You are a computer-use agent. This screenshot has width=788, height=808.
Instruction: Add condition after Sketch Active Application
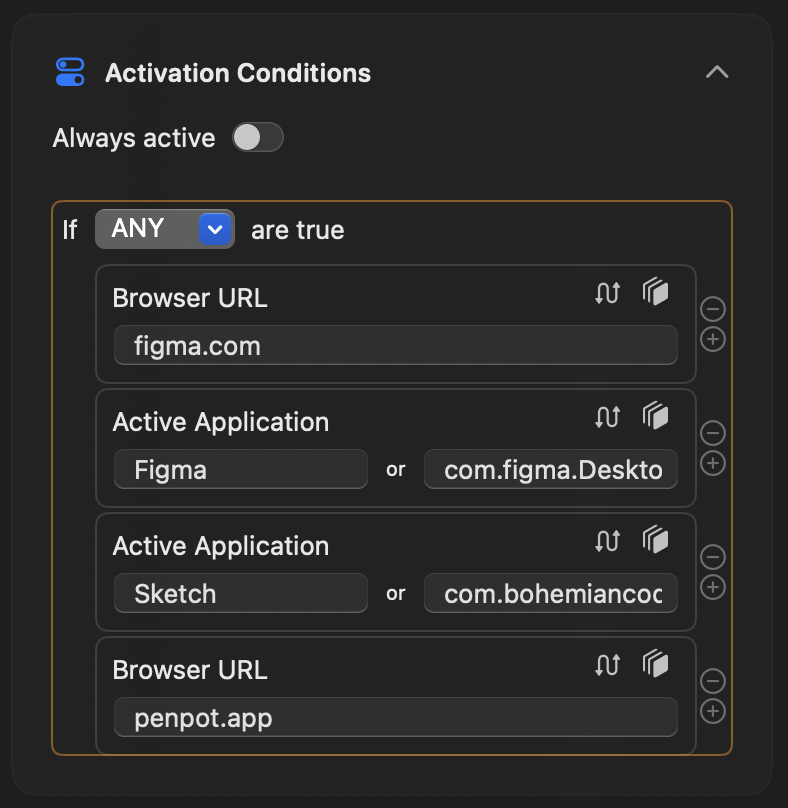pos(713,587)
